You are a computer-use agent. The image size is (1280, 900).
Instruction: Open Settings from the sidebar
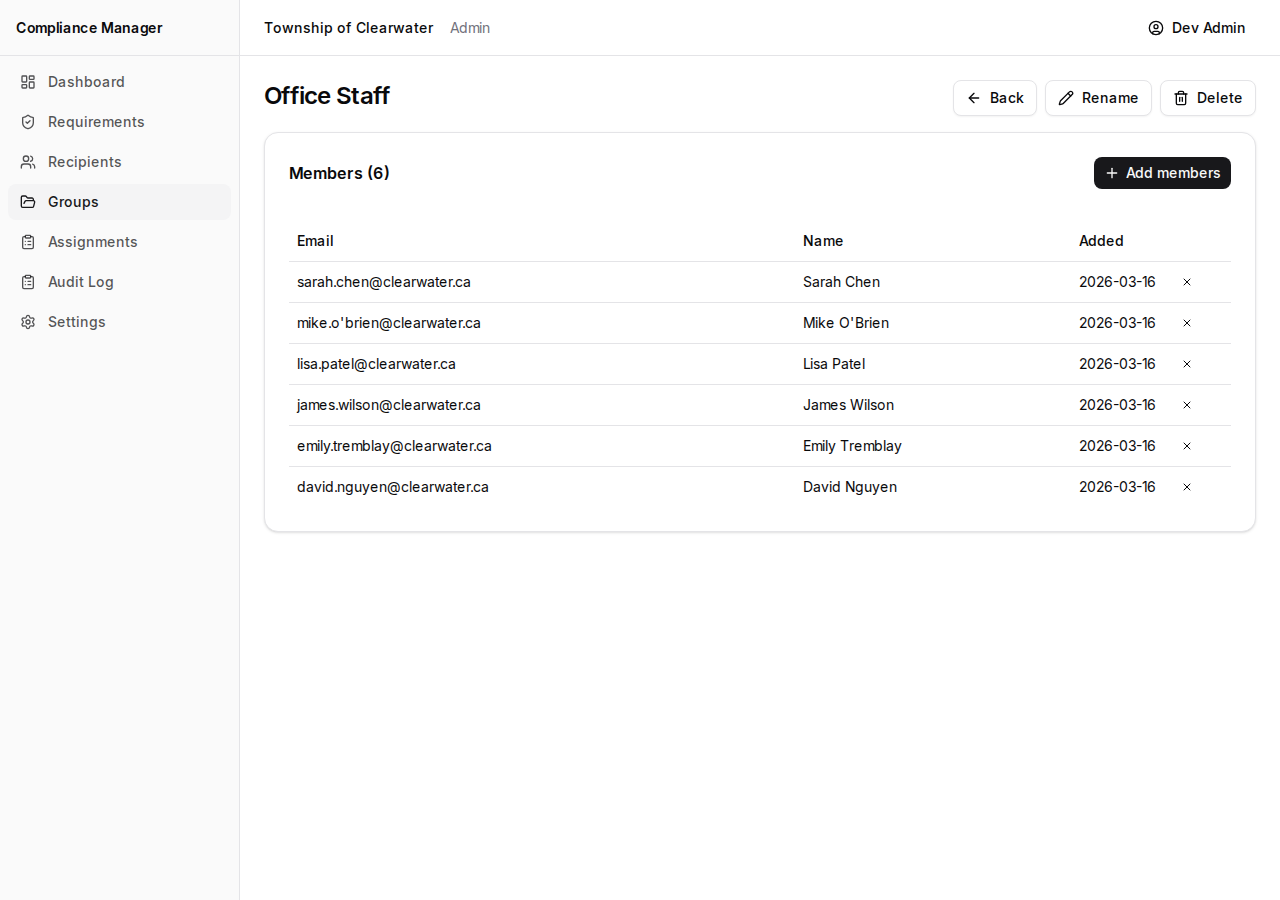(x=119, y=322)
